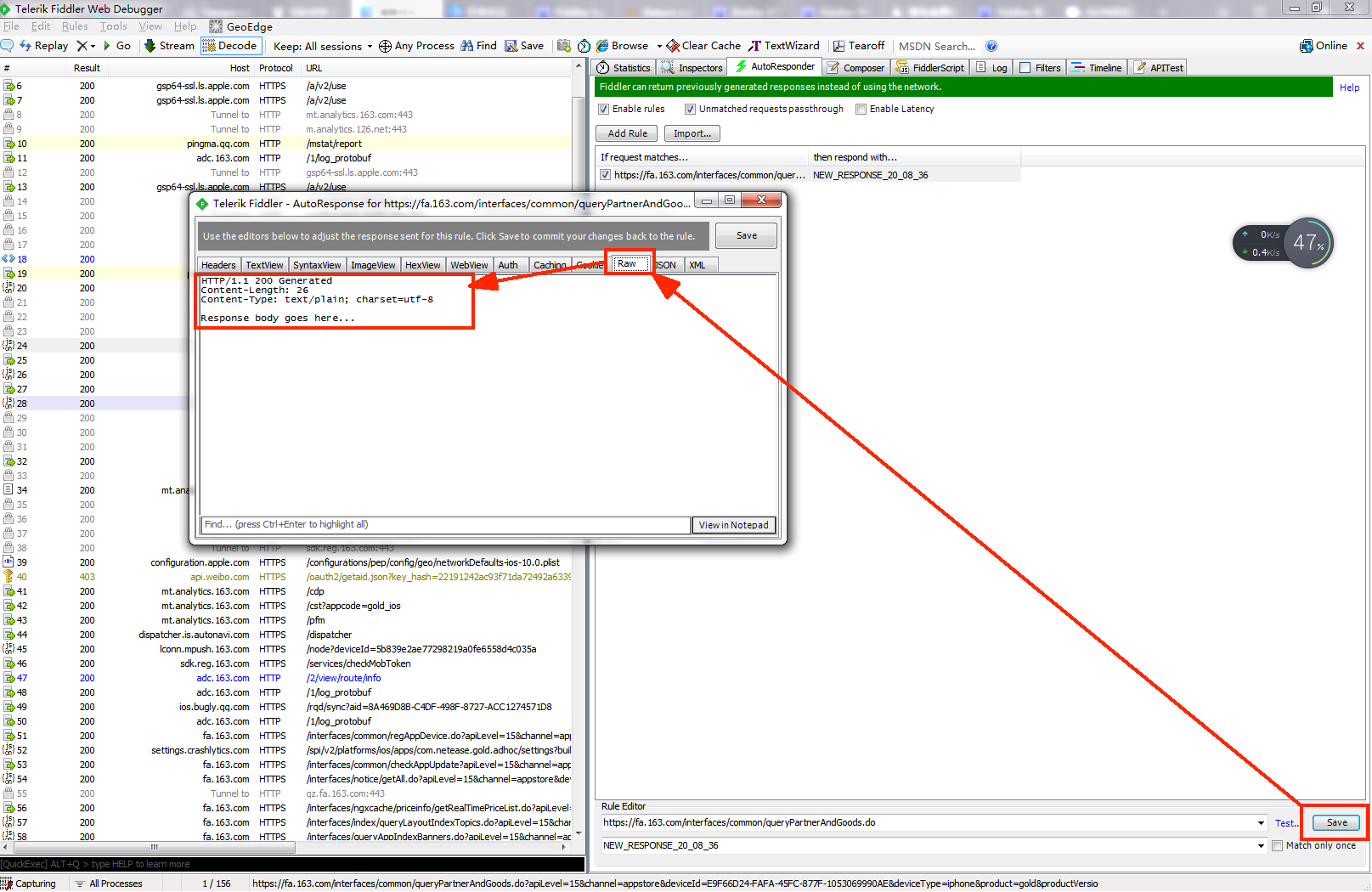Image resolution: width=1372 pixels, height=892 pixels.
Task: Save the rule in the Rule Editor
Action: coord(1336,822)
